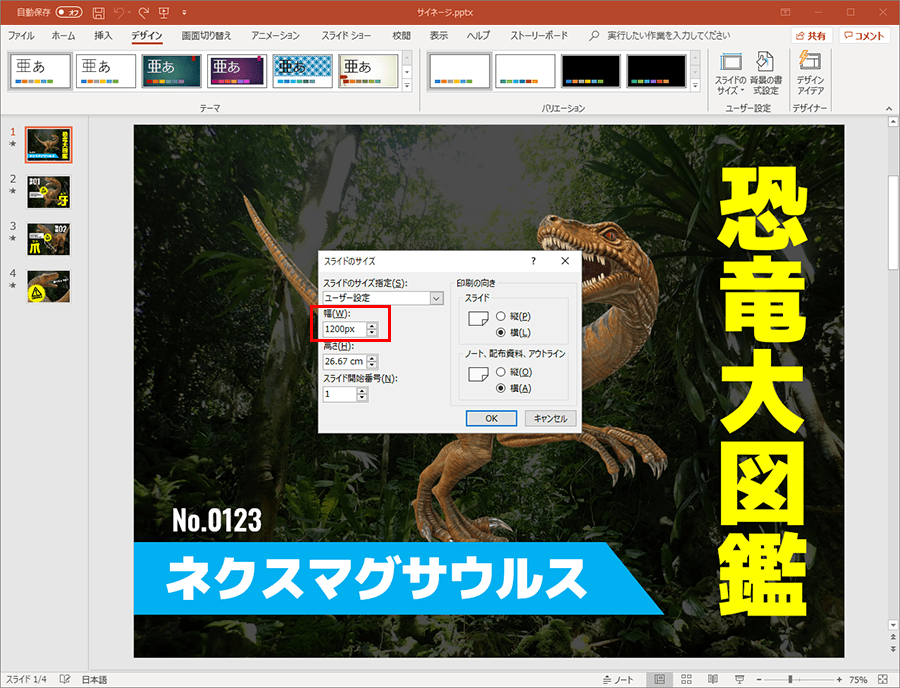
Task: Select slide orientation 縦(P) radio button
Action: click(x=501, y=316)
